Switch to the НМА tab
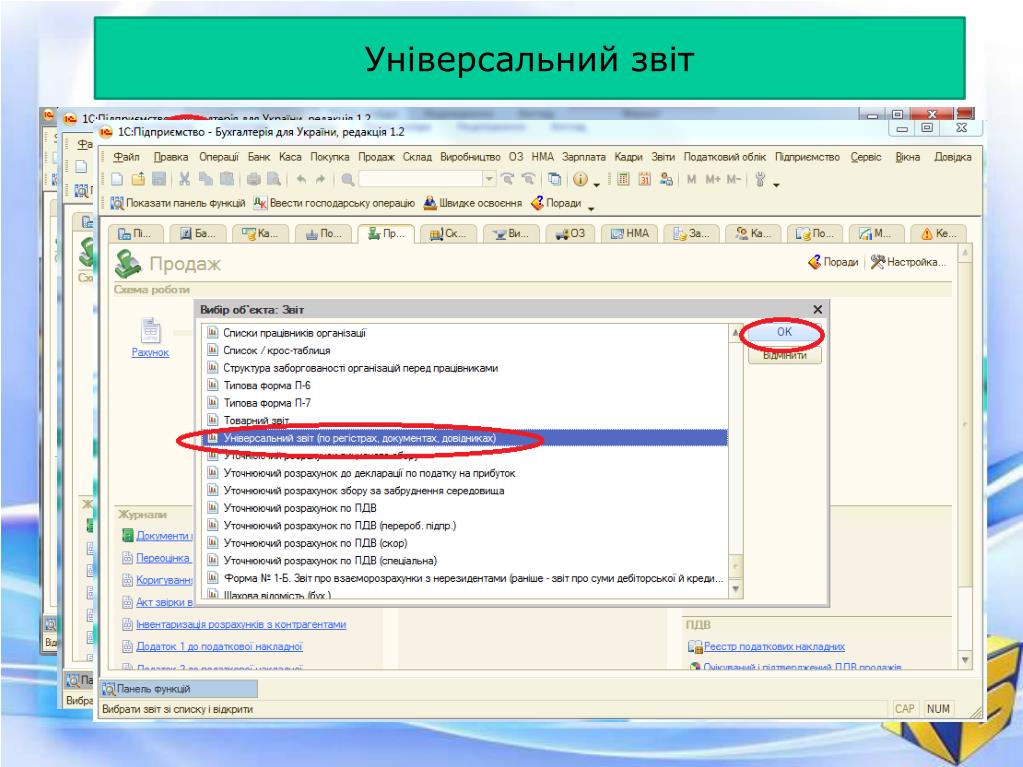The image size is (1023, 767). click(630, 233)
